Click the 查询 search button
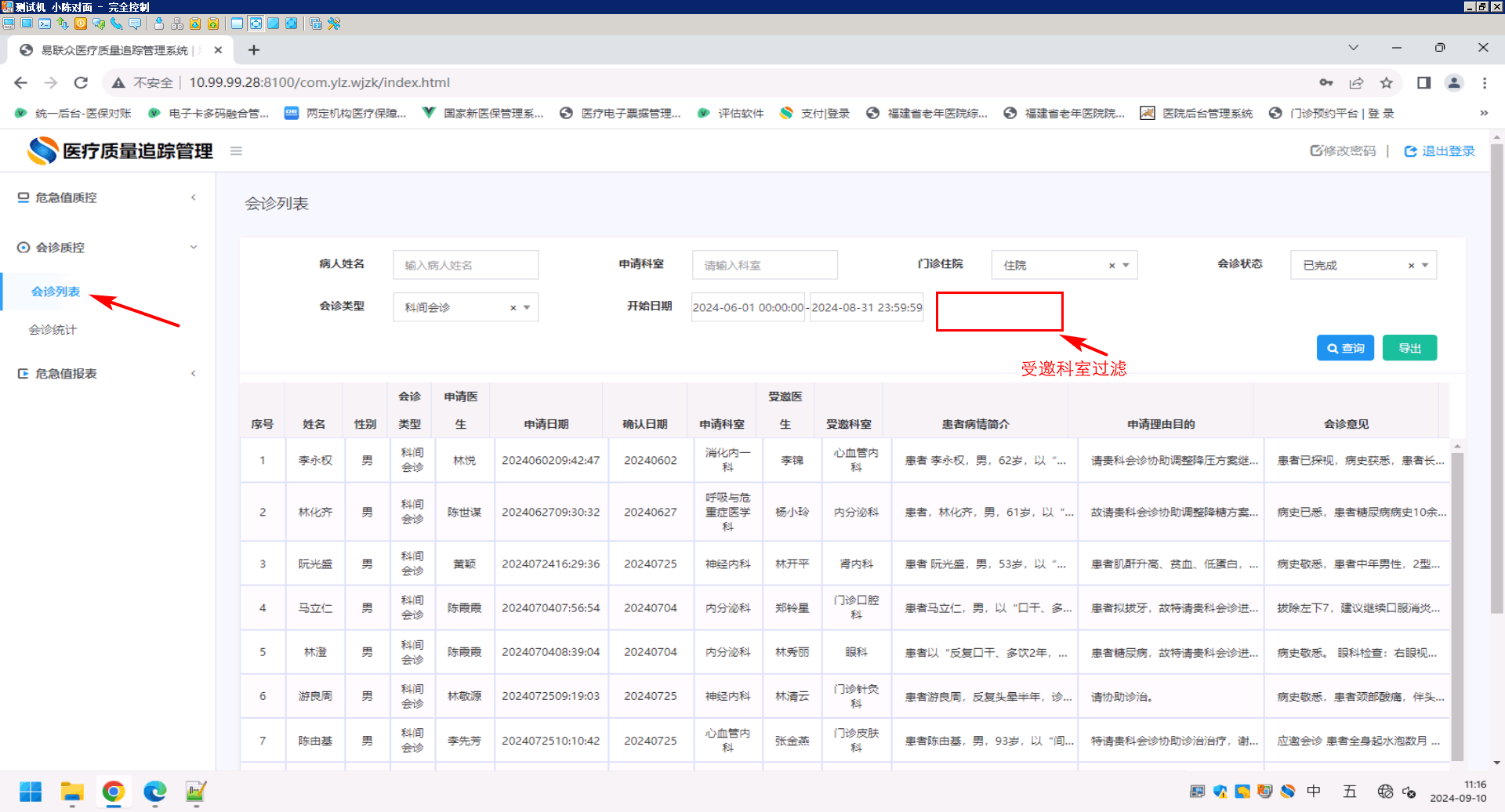Viewport: 1505px width, 812px height. (1345, 348)
